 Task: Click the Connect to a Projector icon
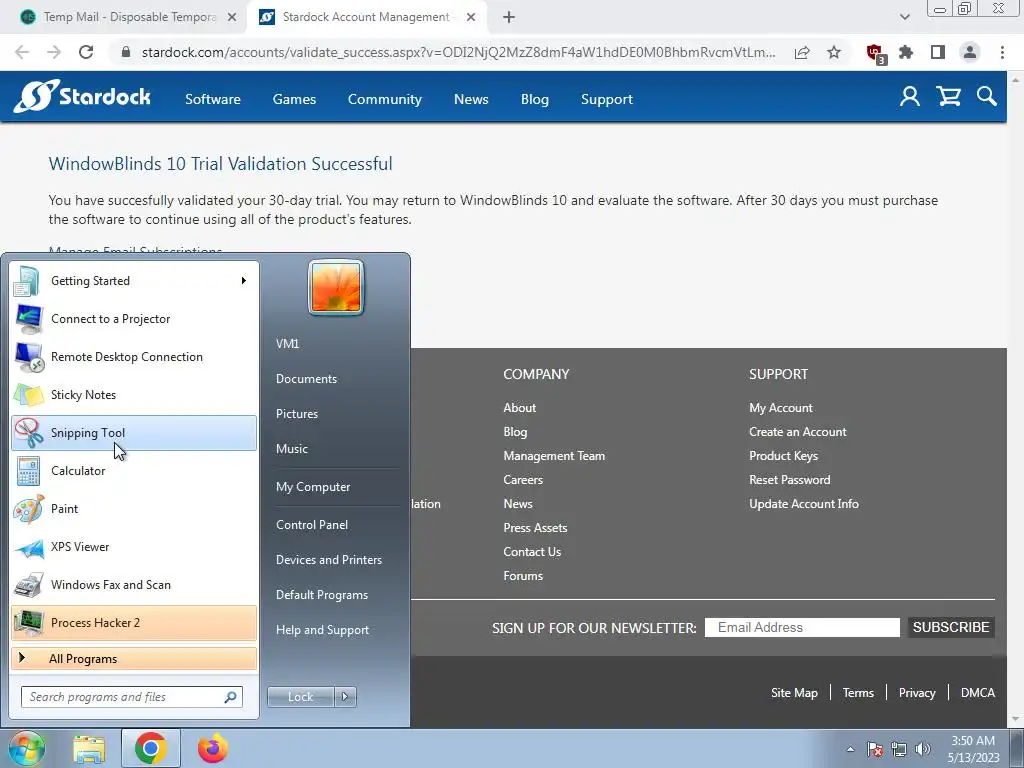[28, 319]
